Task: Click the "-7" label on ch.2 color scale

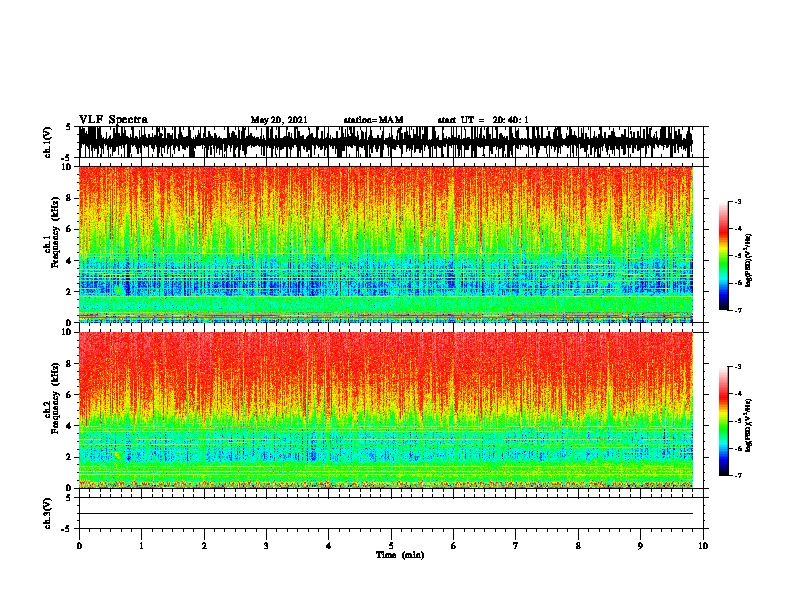Action: tap(738, 476)
